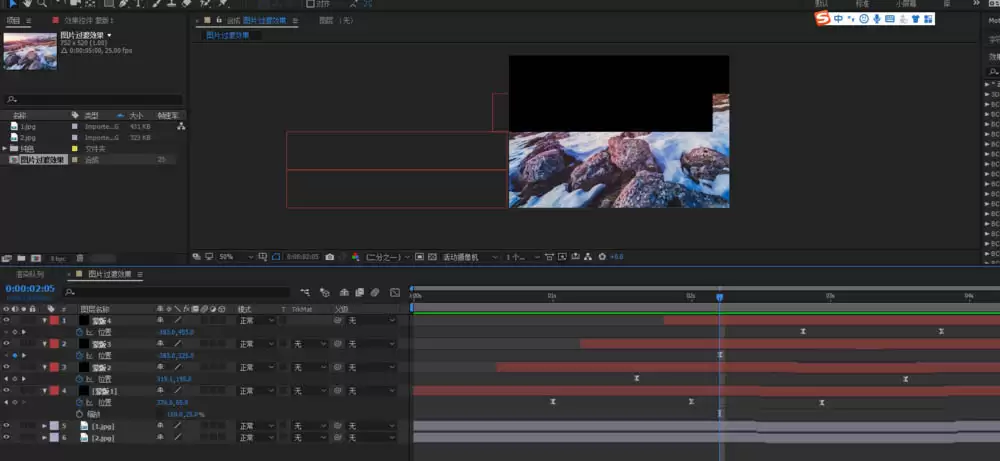The image size is (1000, 461).
Task: Open the 50% magnification dropdown
Action: point(236,257)
